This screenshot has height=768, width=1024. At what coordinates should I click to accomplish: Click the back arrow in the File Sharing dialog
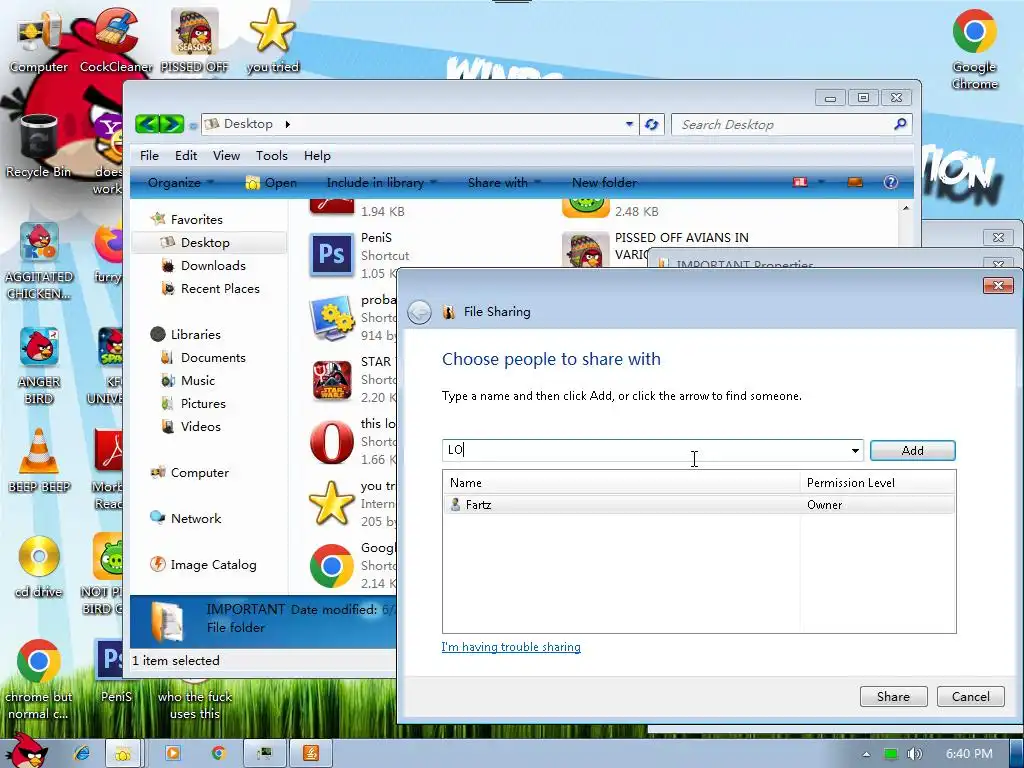(x=419, y=312)
